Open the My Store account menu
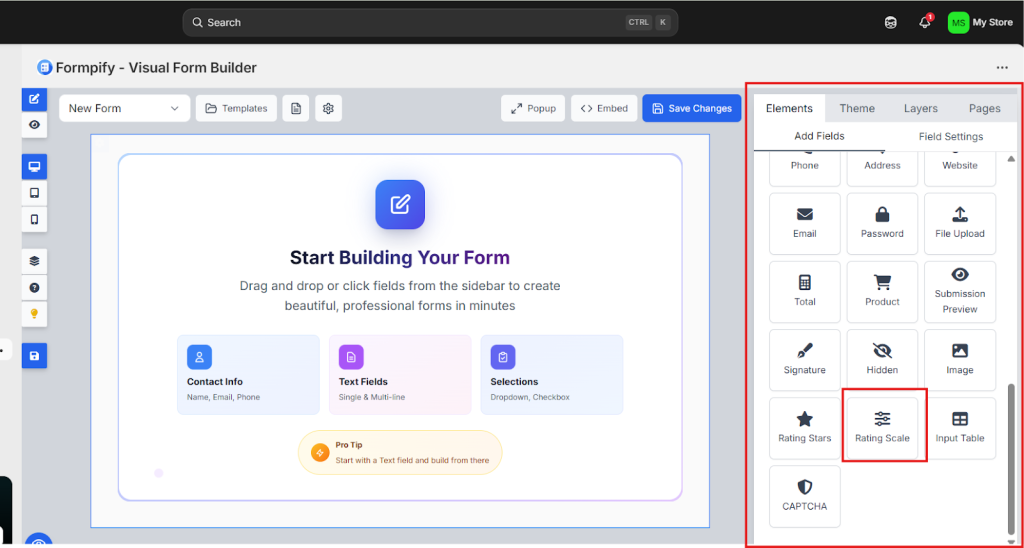The image size is (1024, 548). pyautogui.click(x=980, y=22)
